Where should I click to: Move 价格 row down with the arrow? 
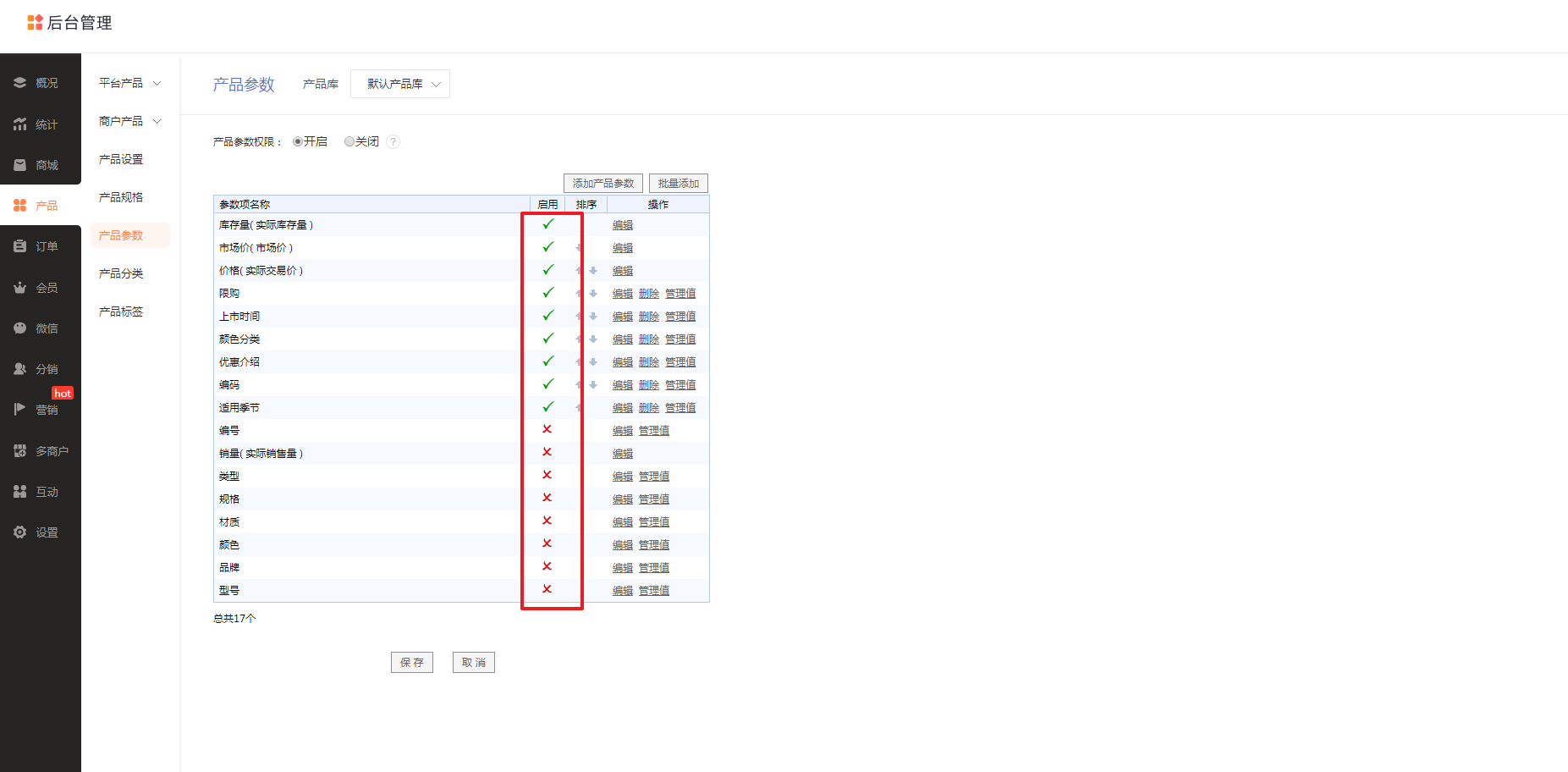point(593,271)
